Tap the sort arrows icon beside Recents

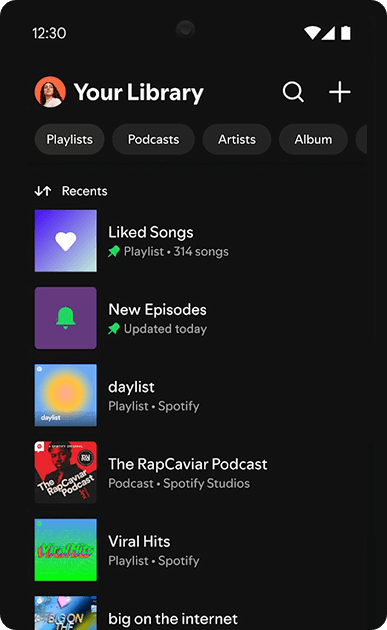(43, 191)
